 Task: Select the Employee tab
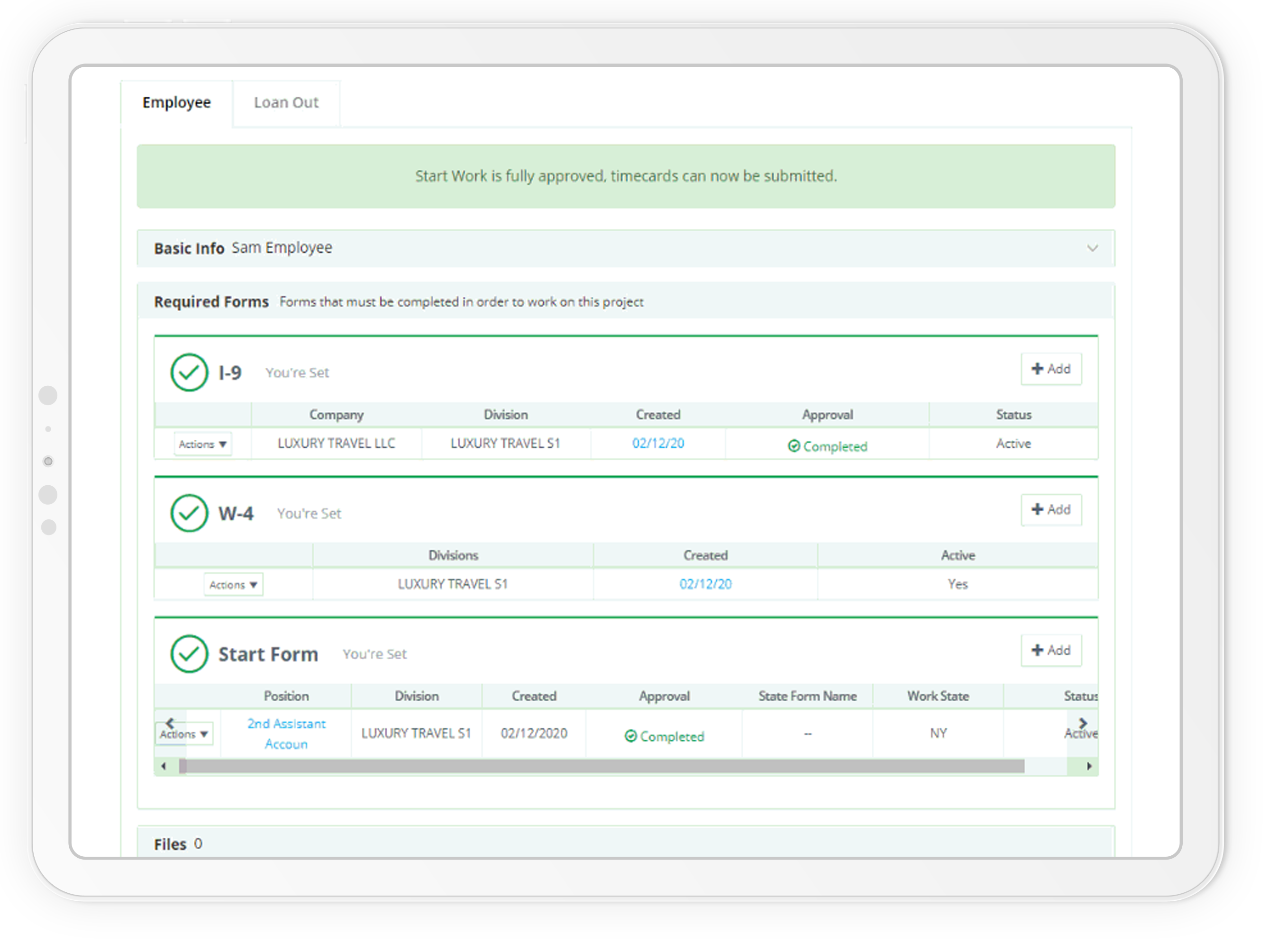click(175, 102)
